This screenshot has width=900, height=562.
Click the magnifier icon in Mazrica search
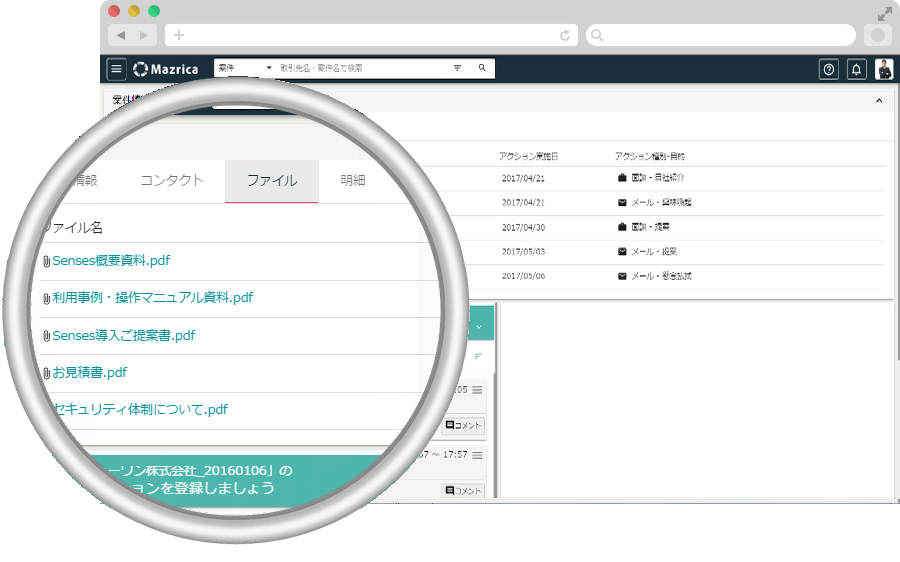pos(482,68)
